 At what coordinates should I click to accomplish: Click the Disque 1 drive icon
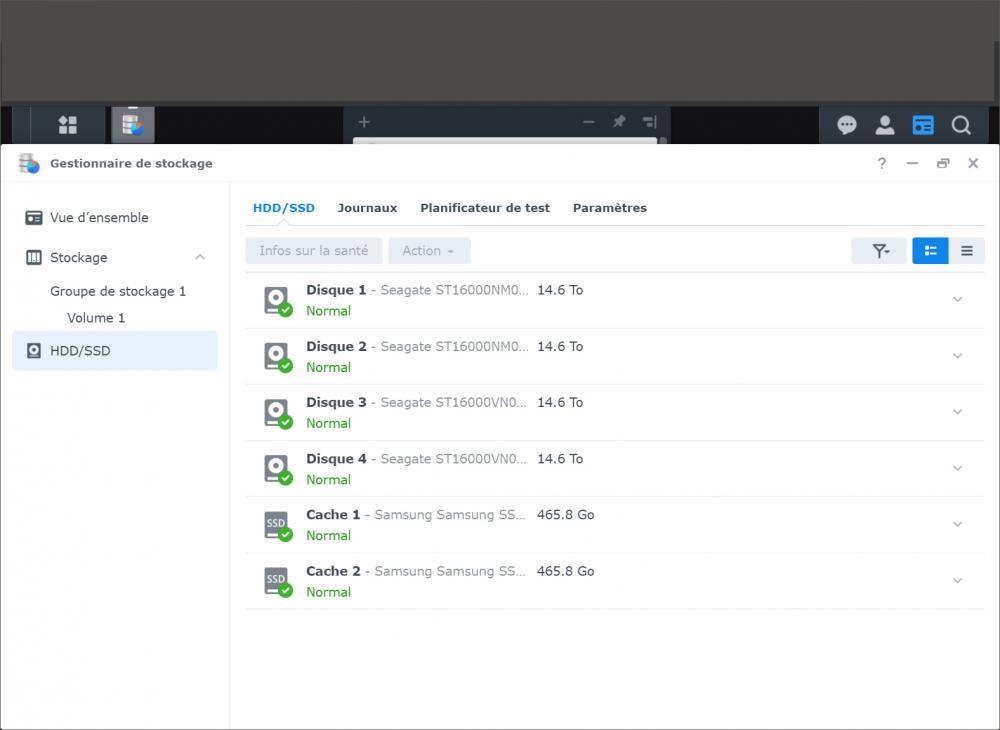(277, 300)
